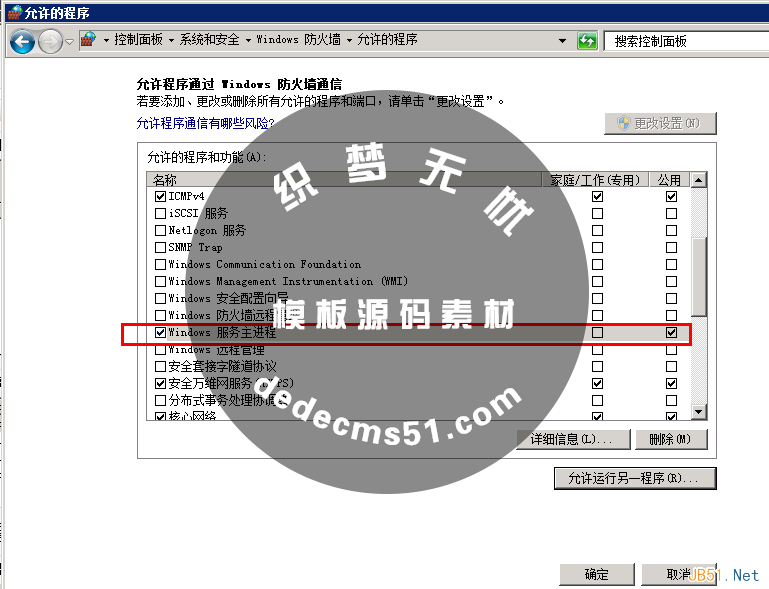Toggle Windows Management Instrumentation (WMI) name checkbox
Screen dimensions: 769x589
pyautogui.click(x=160, y=282)
